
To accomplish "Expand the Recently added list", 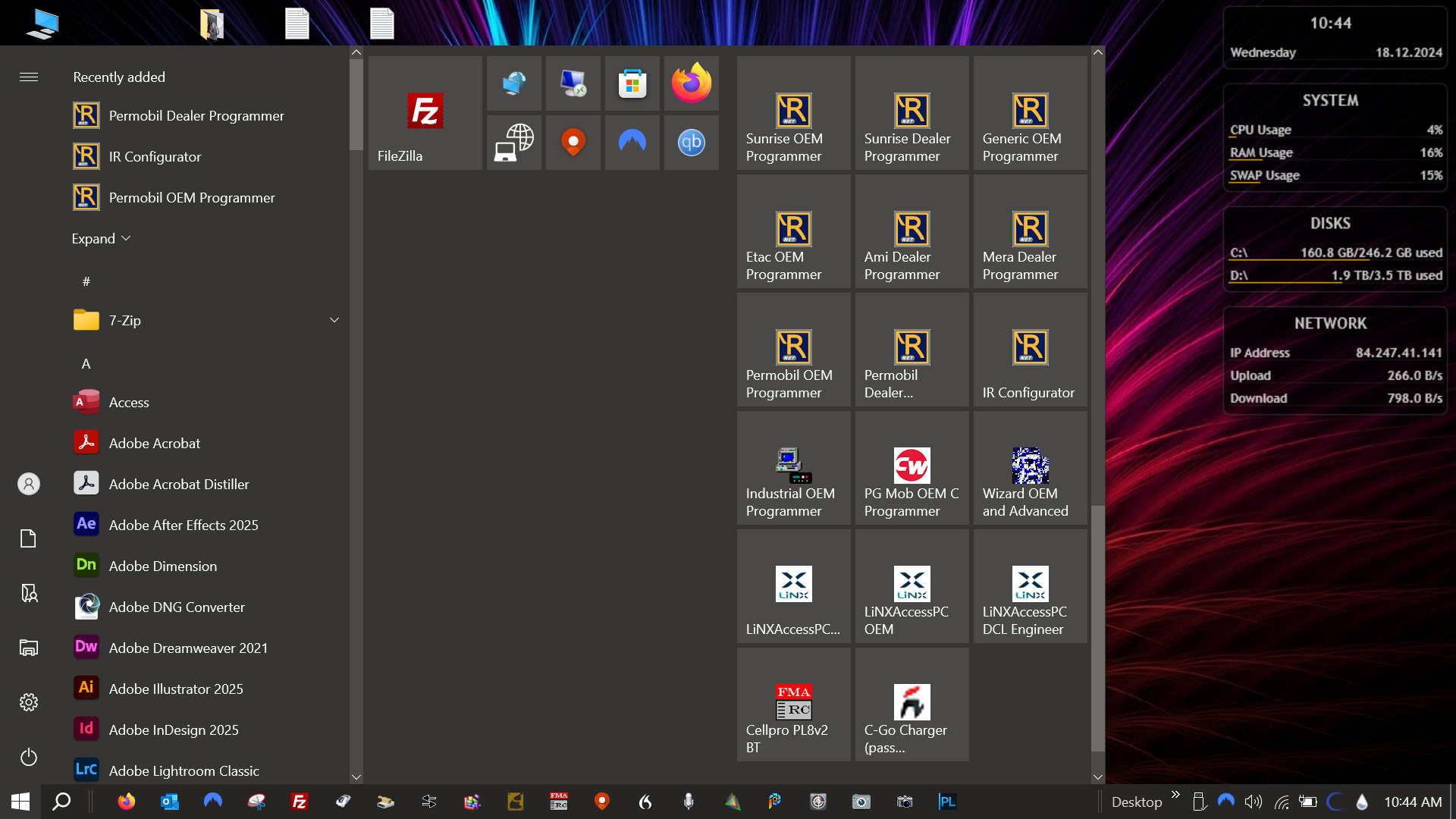I will pyautogui.click(x=101, y=238).
